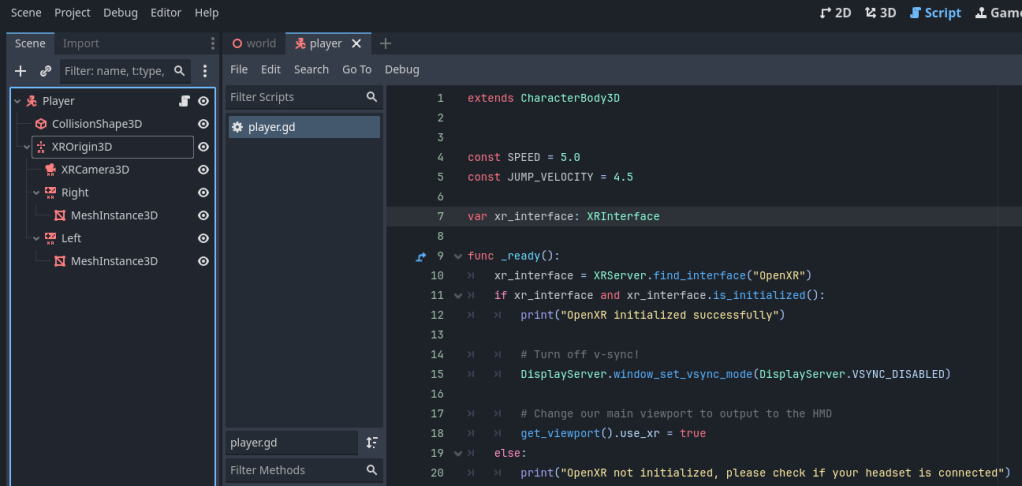Switch to the world scene tab
The image size is (1022, 486).
254,43
